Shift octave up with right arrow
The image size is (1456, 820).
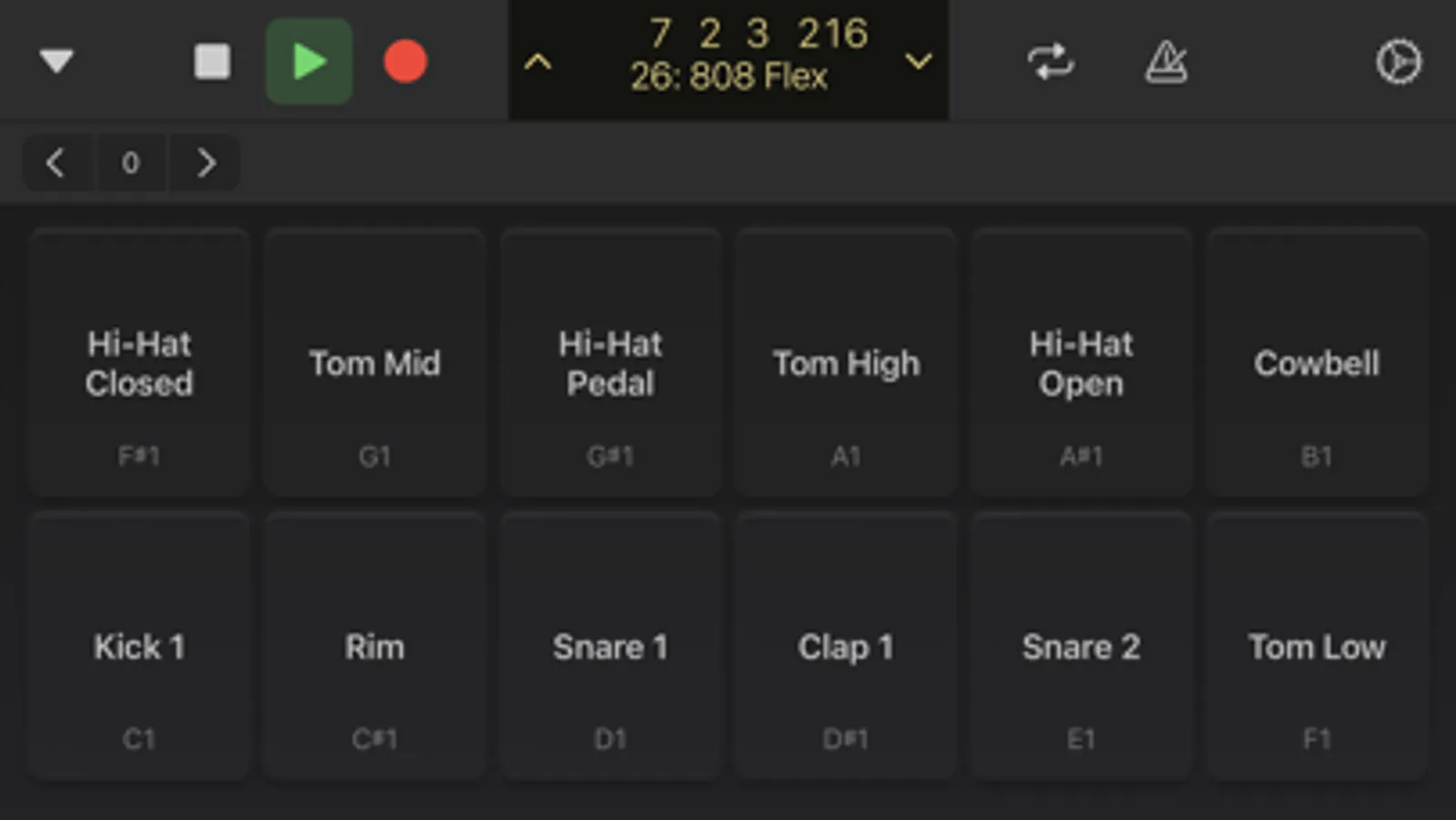point(206,163)
